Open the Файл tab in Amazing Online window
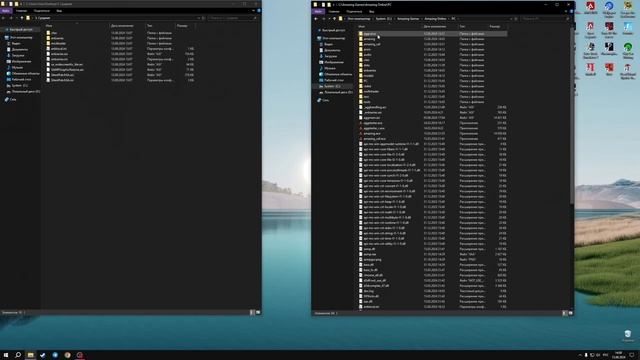The height and width of the screenshot is (360, 640). [x=318, y=11]
